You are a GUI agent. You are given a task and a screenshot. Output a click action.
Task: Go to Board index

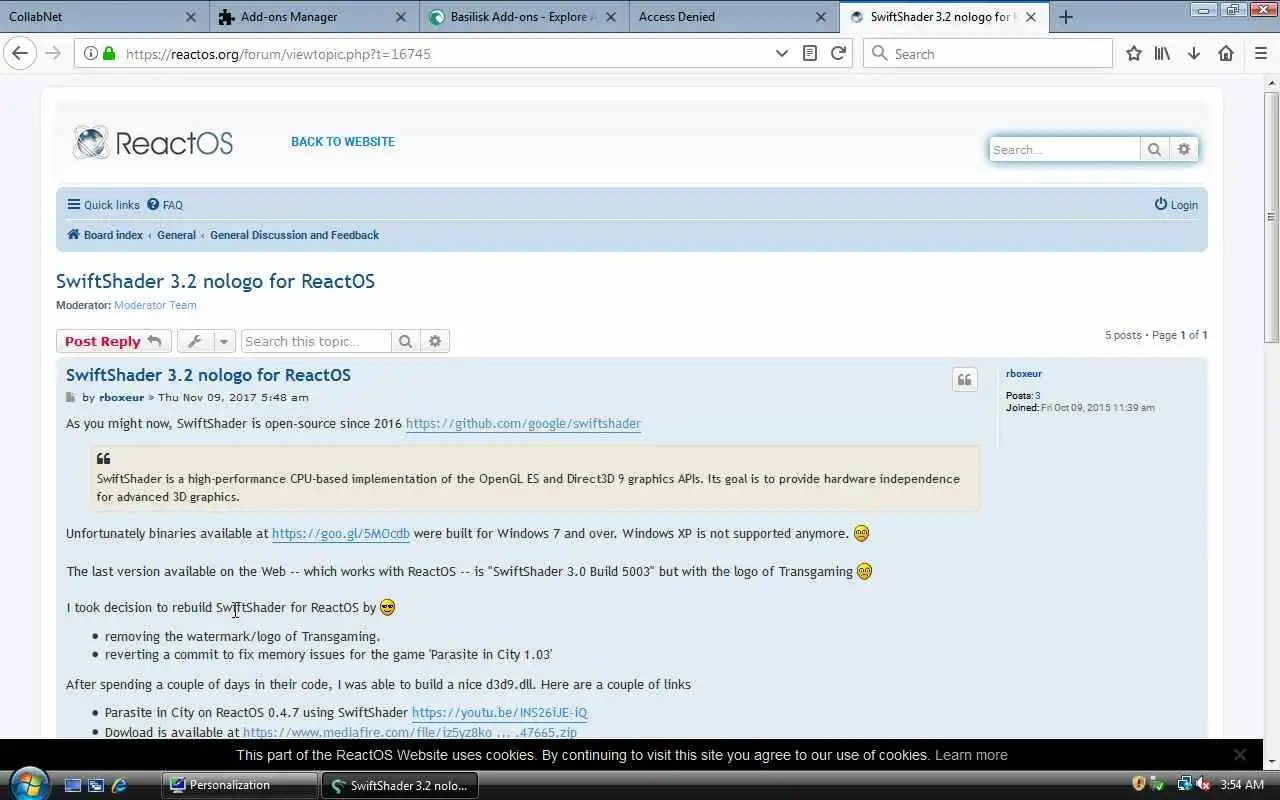coord(105,235)
